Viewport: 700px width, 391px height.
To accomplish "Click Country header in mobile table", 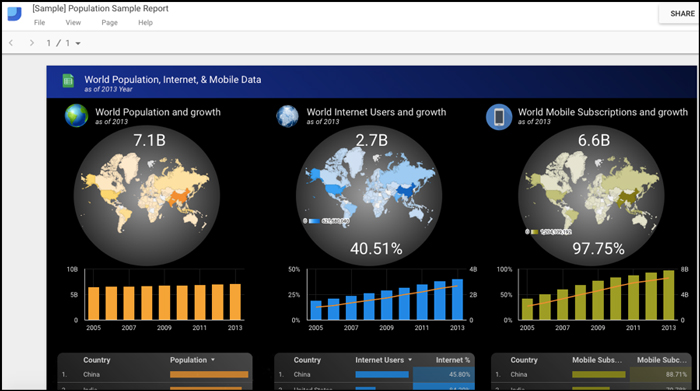I will coord(524,360).
